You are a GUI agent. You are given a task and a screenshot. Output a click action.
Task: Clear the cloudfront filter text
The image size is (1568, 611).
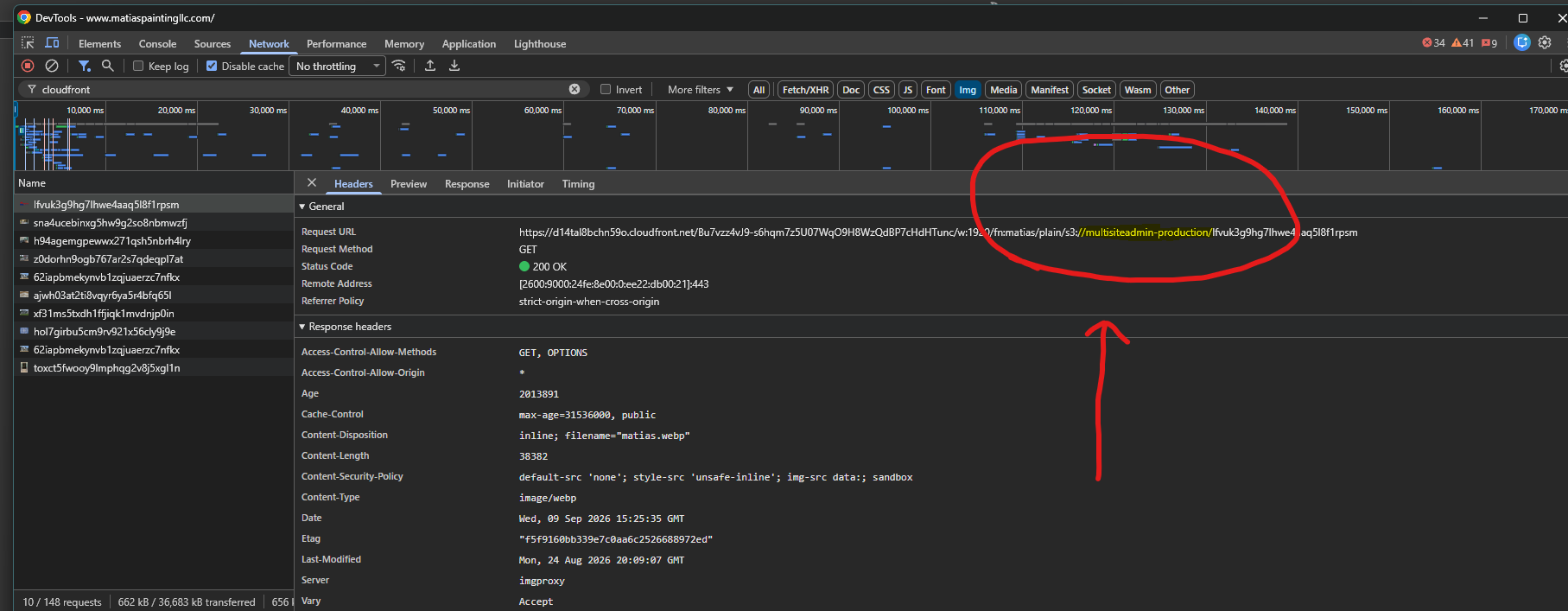click(x=575, y=89)
